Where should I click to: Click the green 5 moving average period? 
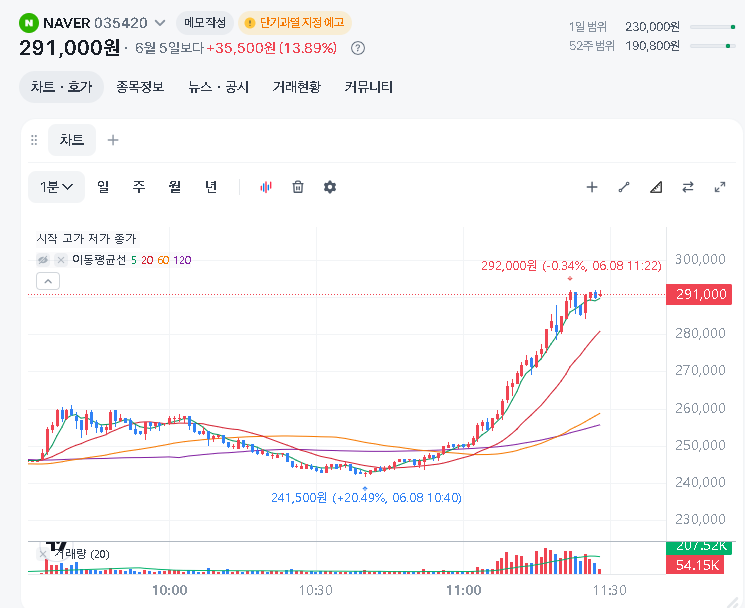(x=134, y=260)
